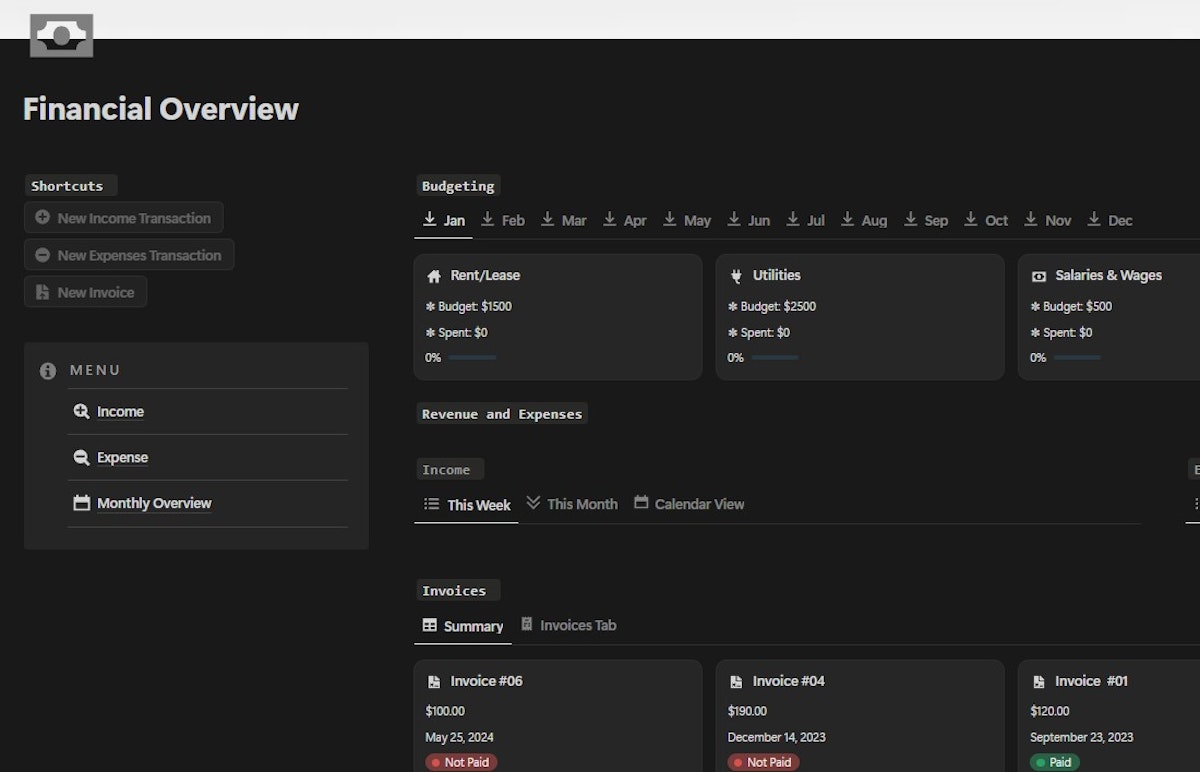Screen dimensions: 1200x772
Task: Click the New Expenses Transaction button
Action: (x=129, y=255)
